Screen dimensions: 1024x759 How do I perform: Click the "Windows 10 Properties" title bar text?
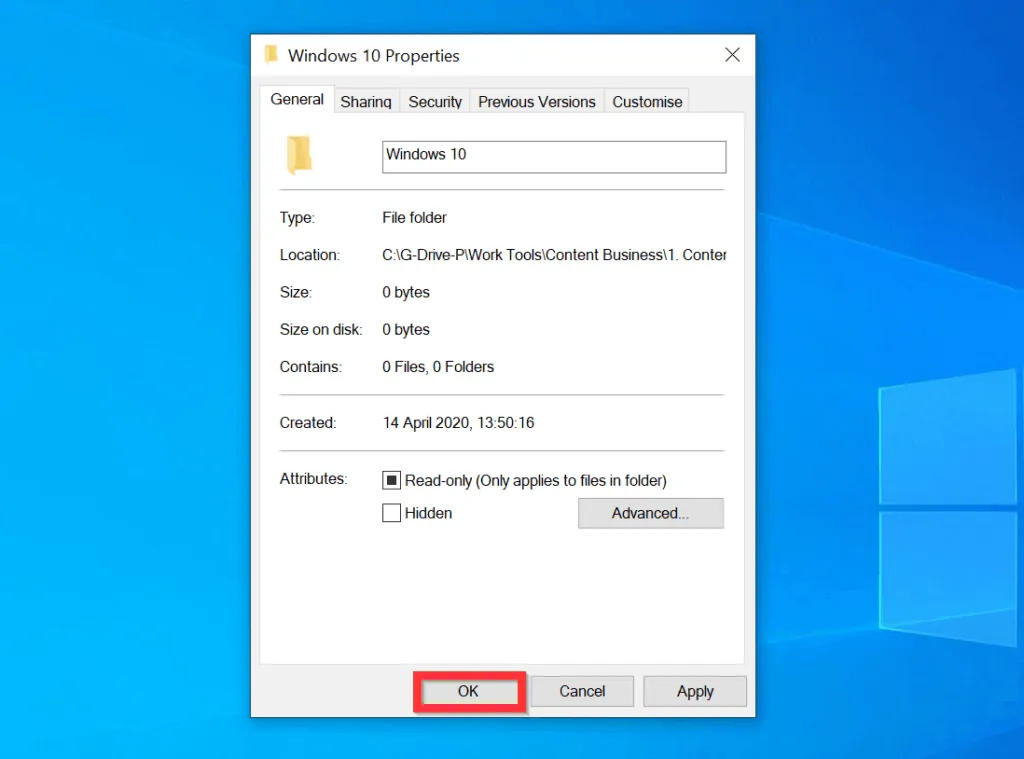(x=374, y=56)
